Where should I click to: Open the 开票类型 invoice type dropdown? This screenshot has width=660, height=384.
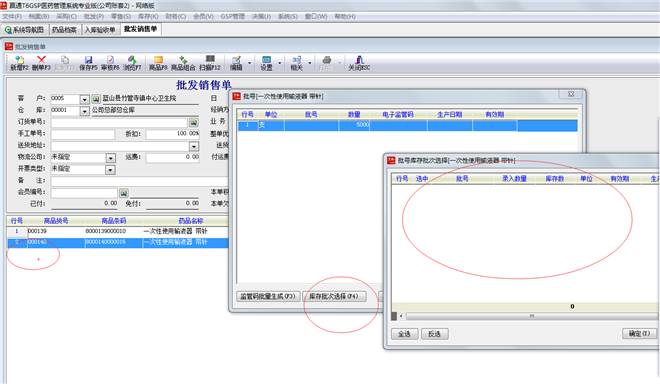coord(110,169)
